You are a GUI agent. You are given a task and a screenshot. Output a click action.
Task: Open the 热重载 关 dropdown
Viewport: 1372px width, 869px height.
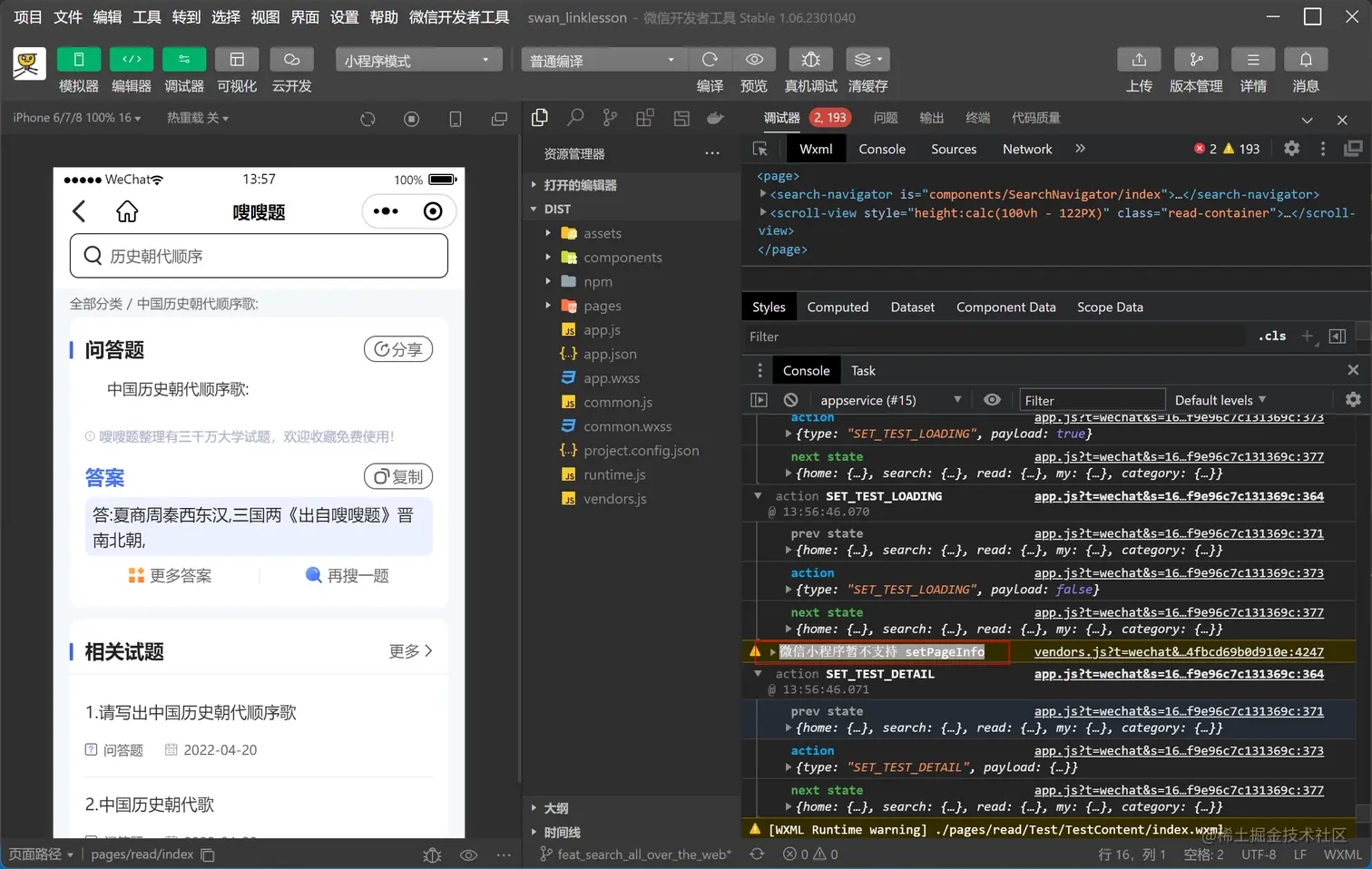coord(198,118)
